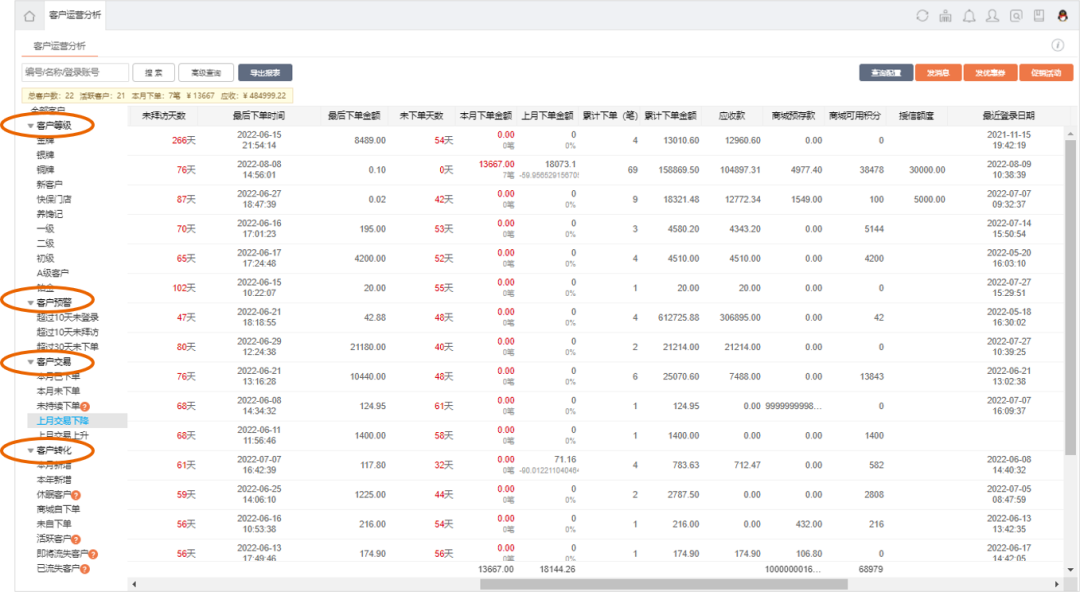Open the user profile icon
The height and width of the screenshot is (592, 1080).
coord(992,16)
